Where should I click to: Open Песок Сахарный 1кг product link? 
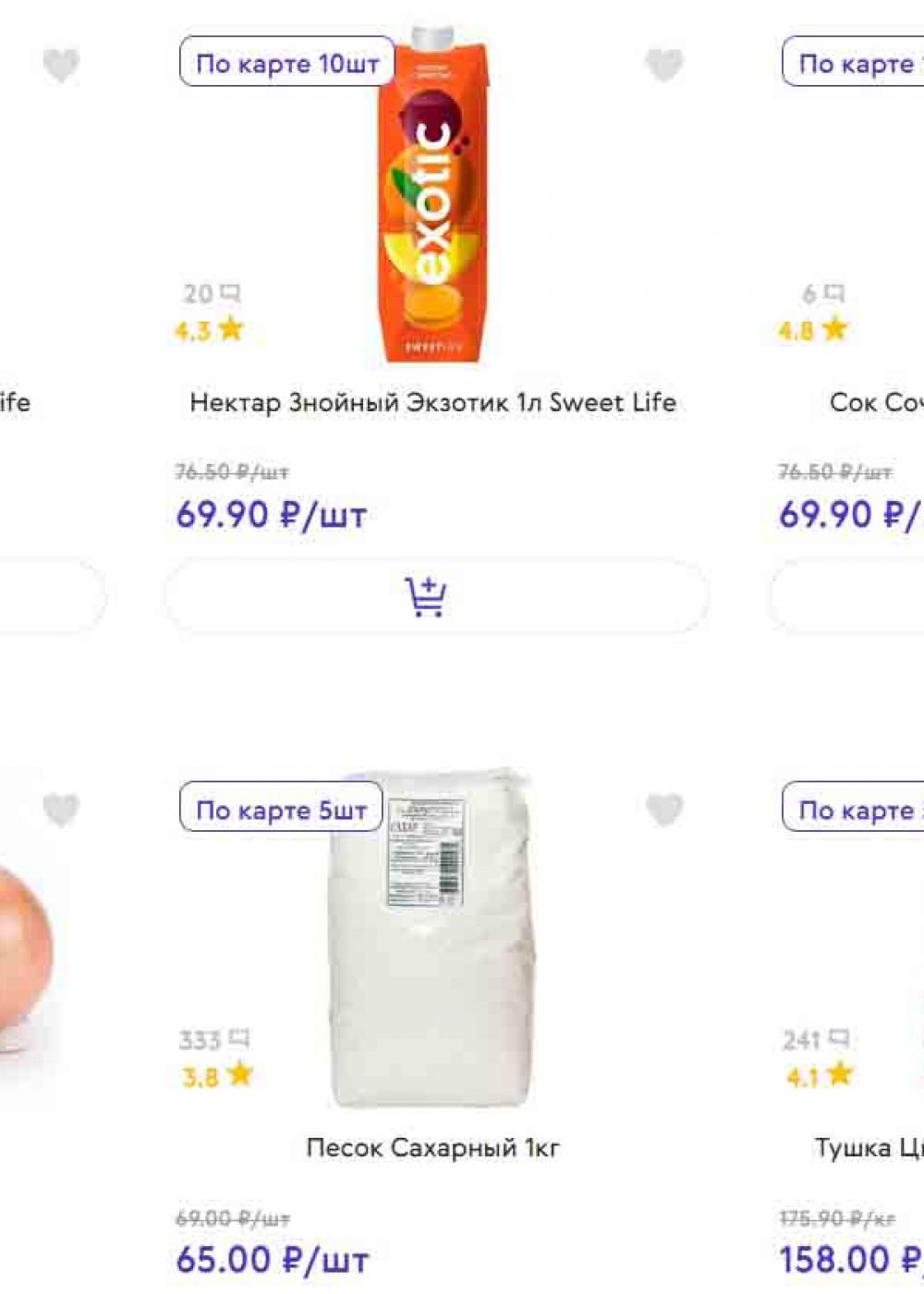(x=433, y=1148)
